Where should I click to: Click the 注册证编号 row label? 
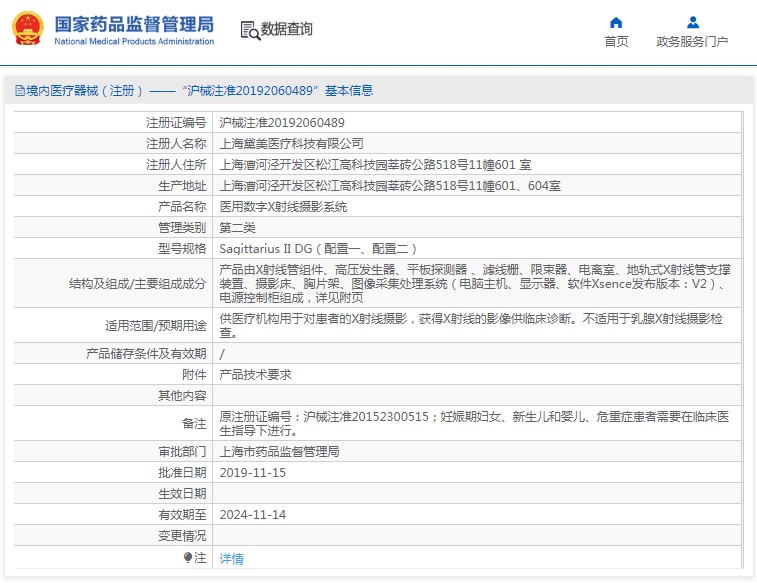pyautogui.click(x=176, y=123)
